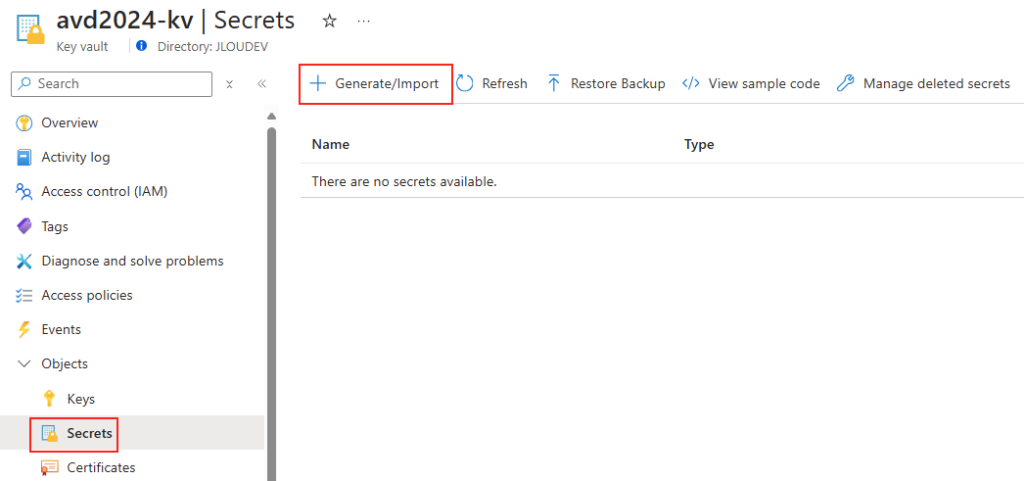Click View sample code

[x=751, y=84]
